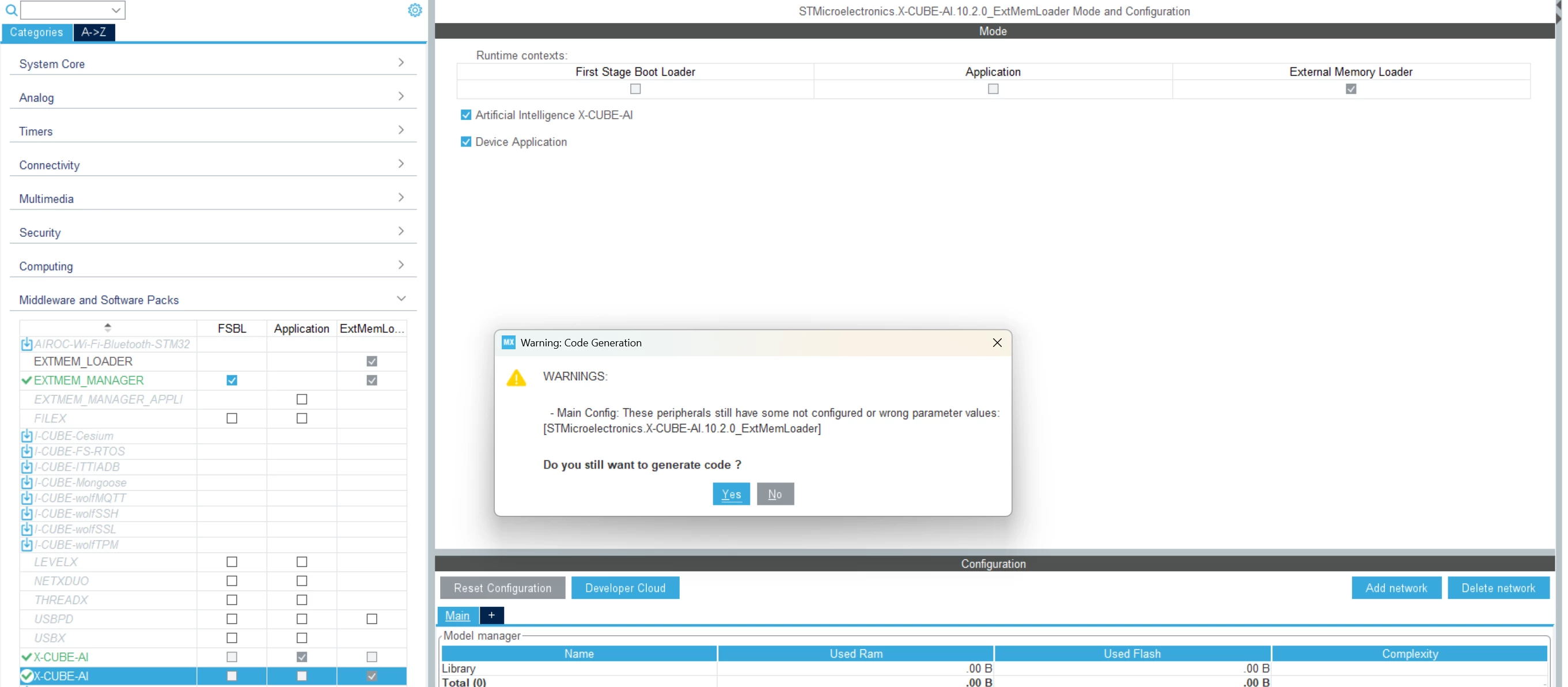This screenshot has height=687, width=1568.
Task: Click the MX logo in dialog title
Action: [508, 342]
